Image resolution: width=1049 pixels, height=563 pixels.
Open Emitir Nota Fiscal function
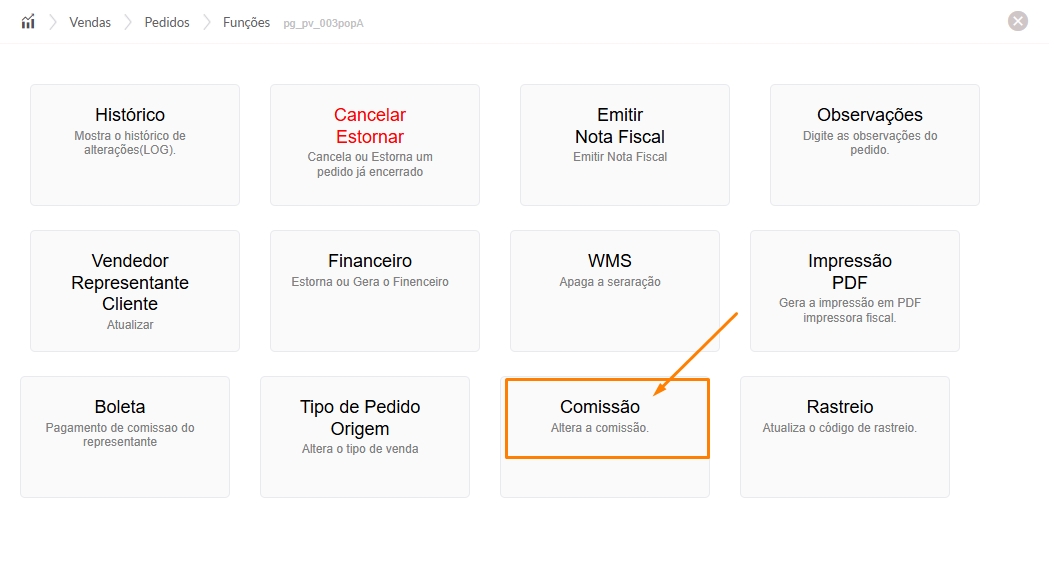pos(625,145)
